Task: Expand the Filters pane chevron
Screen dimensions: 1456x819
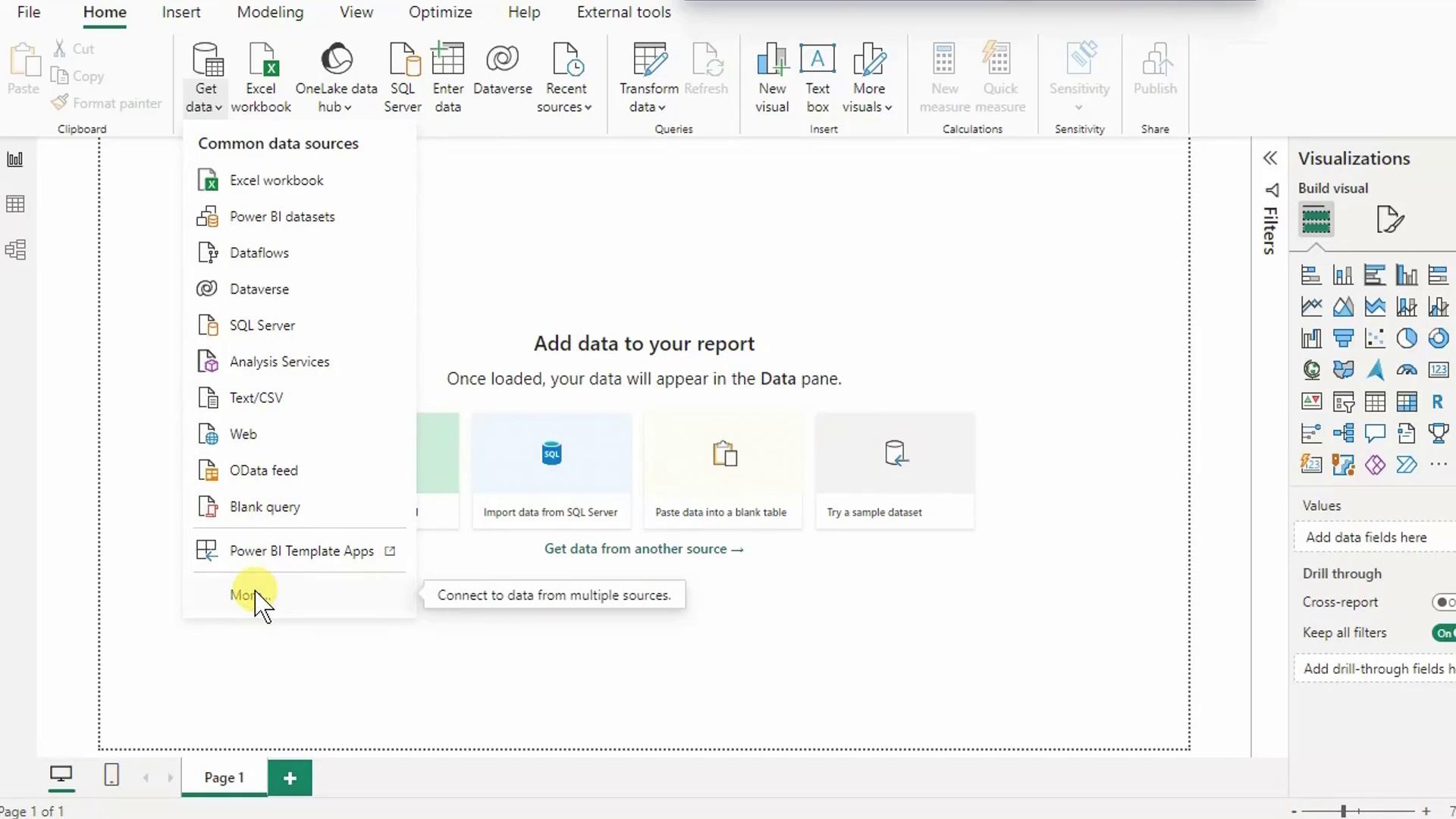Action: pyautogui.click(x=1270, y=158)
